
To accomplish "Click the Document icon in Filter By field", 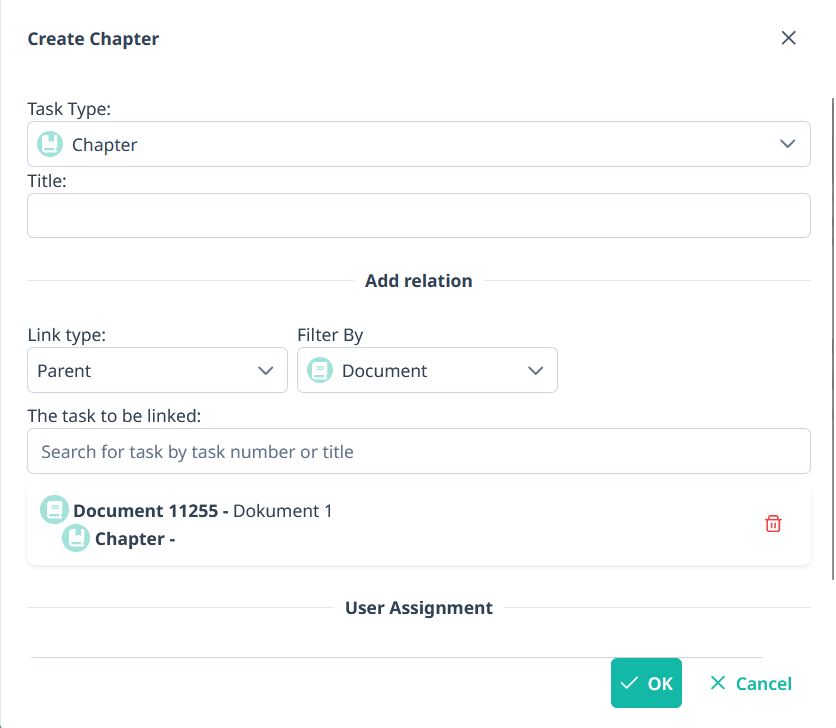I will pos(320,371).
